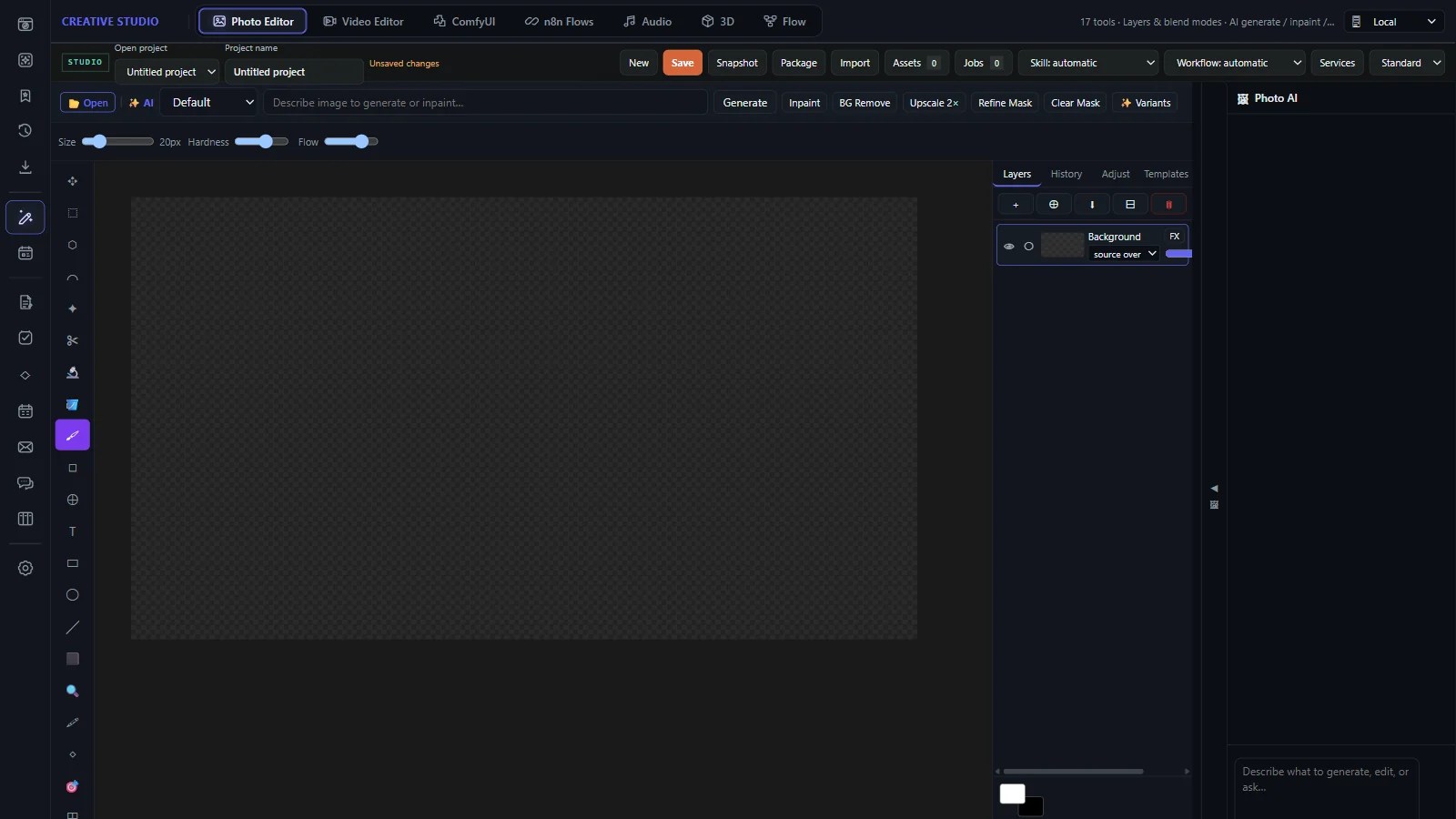The height and width of the screenshot is (819, 1456).
Task: Select the rectangle shape tool
Action: coord(73,563)
